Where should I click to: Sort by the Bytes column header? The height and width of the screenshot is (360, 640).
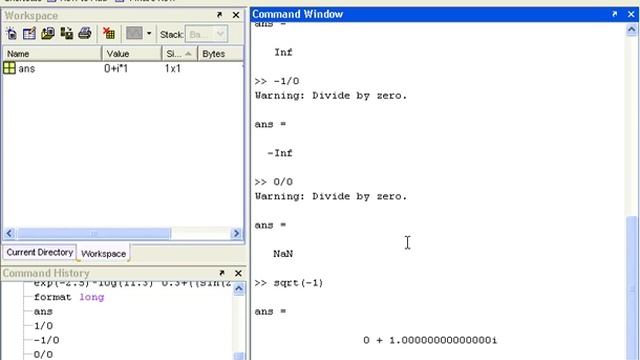(x=220, y=54)
